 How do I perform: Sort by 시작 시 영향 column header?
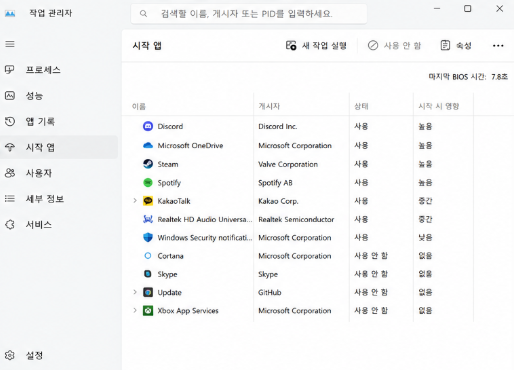[x=439, y=106]
